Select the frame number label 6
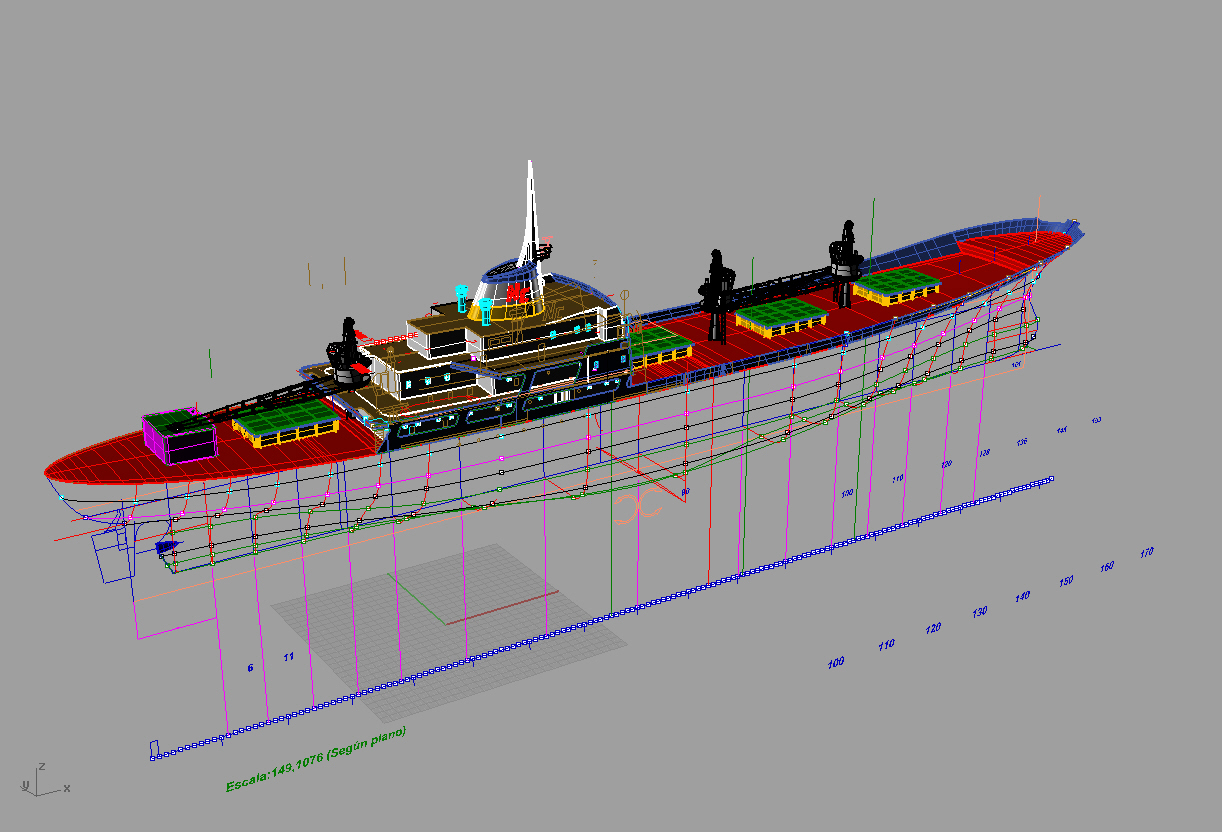The image size is (1222, 832). pyautogui.click(x=250, y=667)
